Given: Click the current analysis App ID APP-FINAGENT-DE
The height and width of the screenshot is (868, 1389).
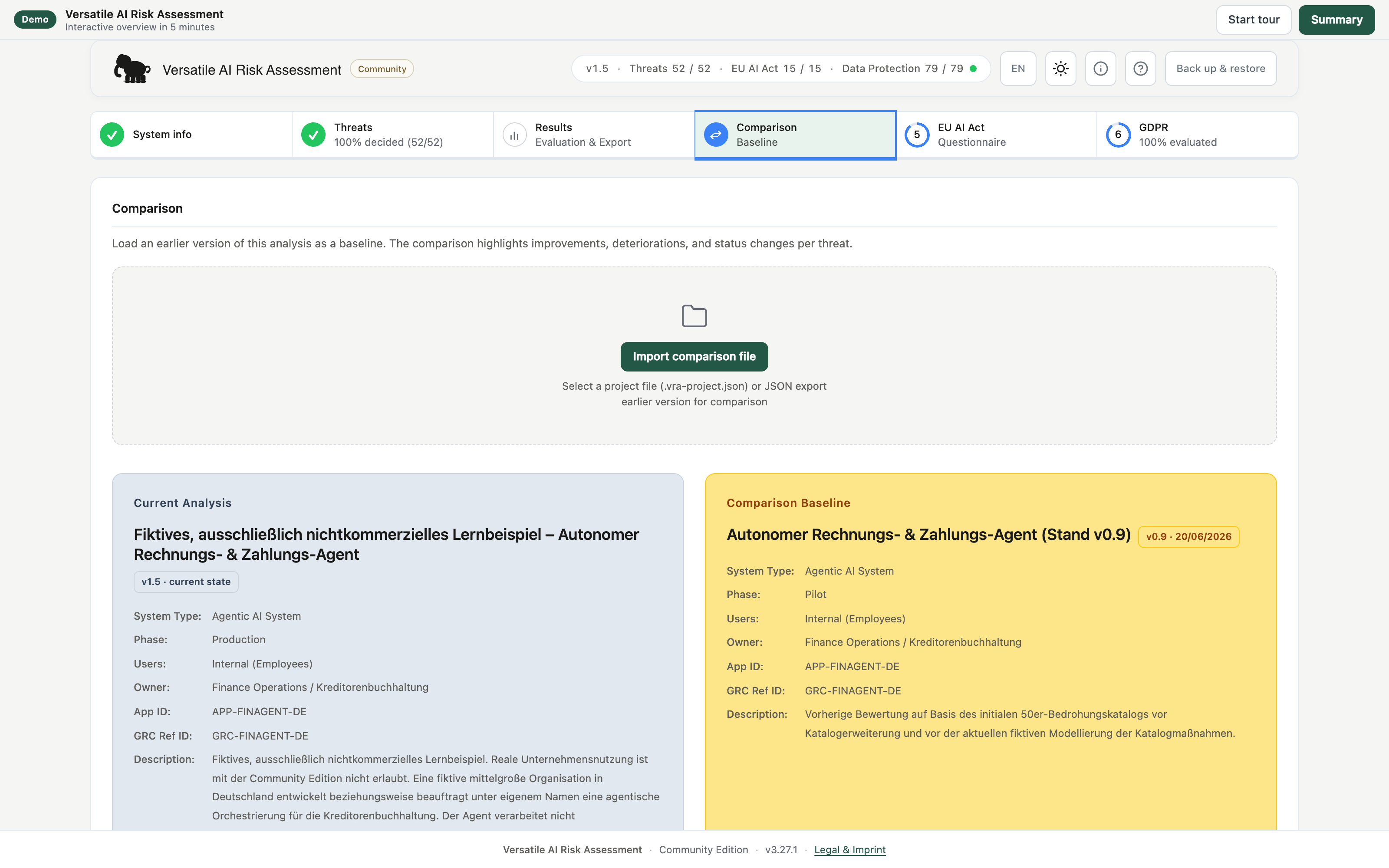Looking at the screenshot, I should pyautogui.click(x=259, y=712).
